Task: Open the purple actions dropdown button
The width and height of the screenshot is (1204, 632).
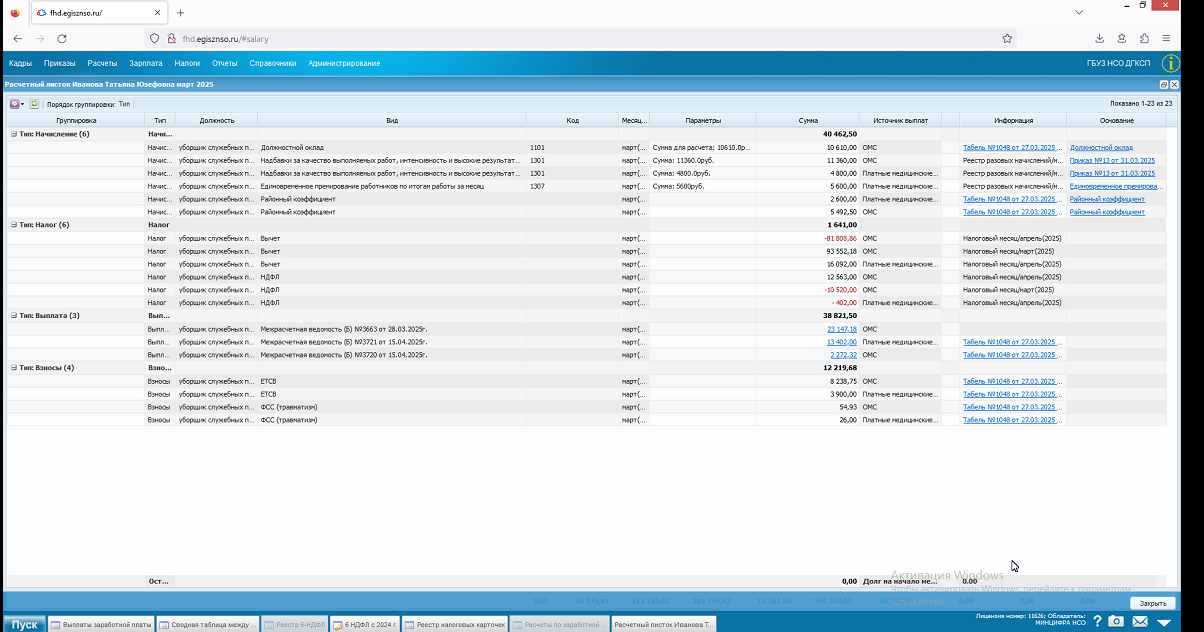Action: (x=17, y=103)
